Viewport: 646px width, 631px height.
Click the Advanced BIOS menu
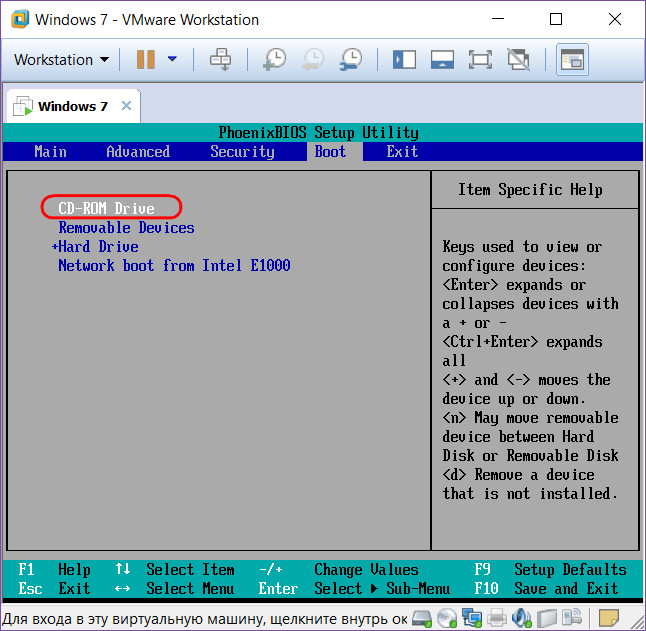(138, 152)
